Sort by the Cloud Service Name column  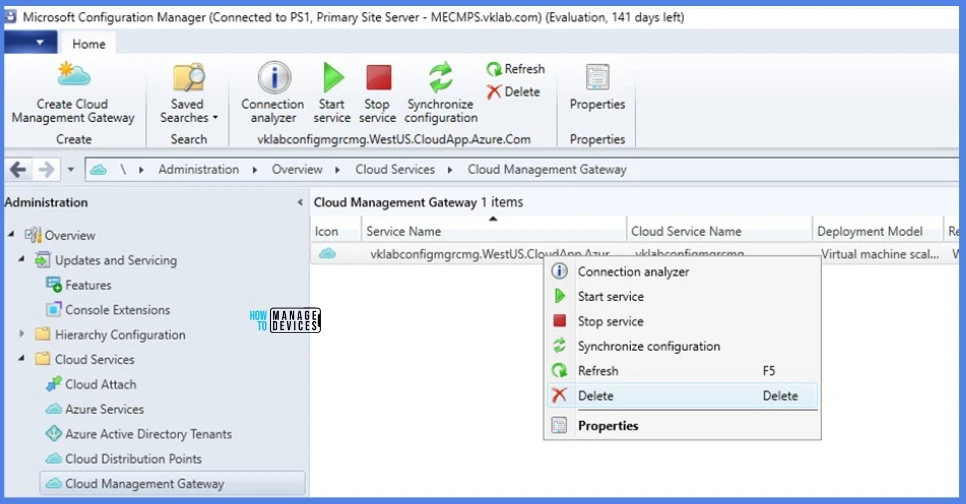(x=720, y=231)
